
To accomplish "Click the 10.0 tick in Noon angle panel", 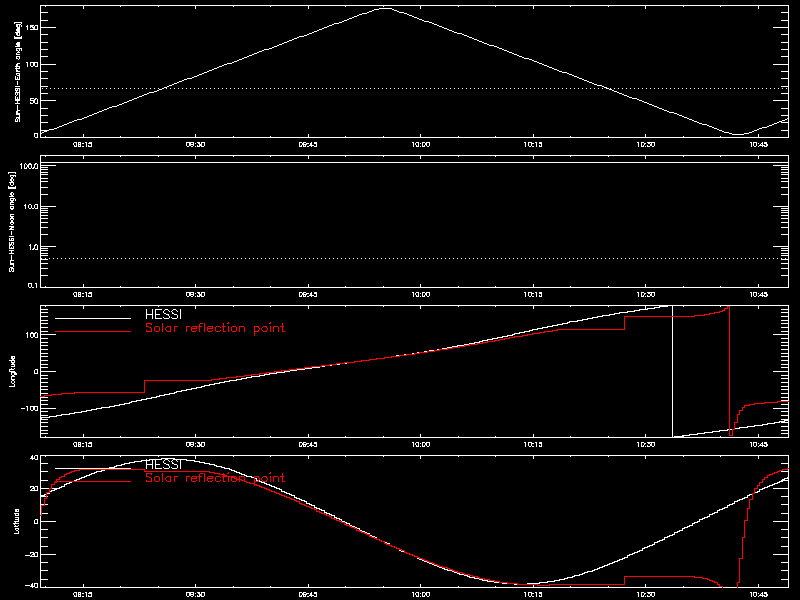I will click(31, 207).
